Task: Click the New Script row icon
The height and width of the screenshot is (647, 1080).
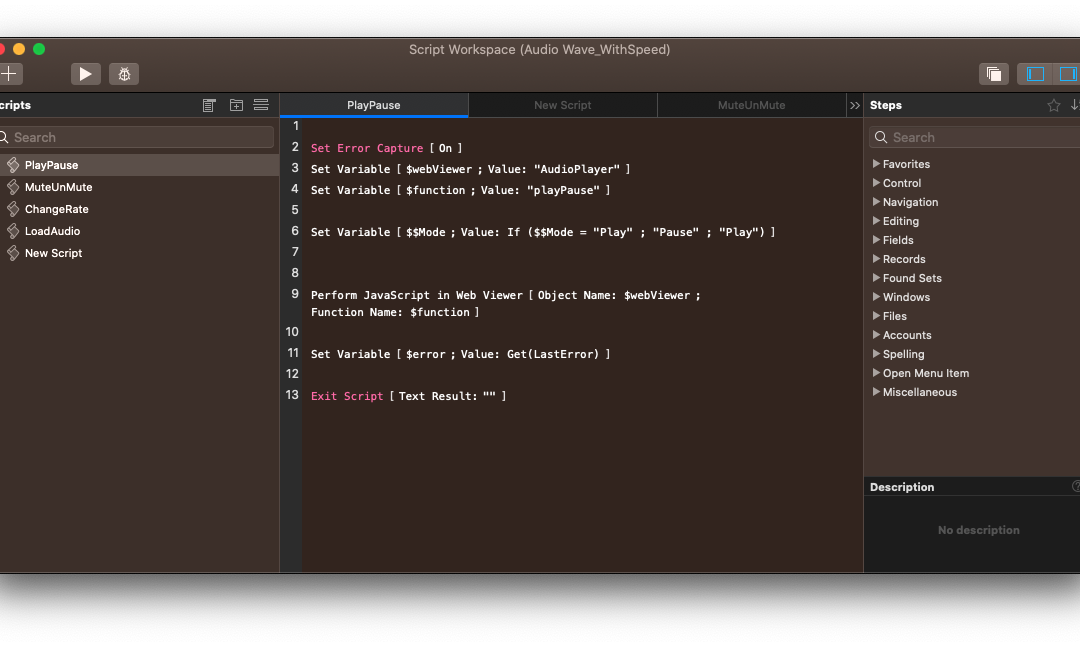Action: pyautogui.click(x=13, y=254)
